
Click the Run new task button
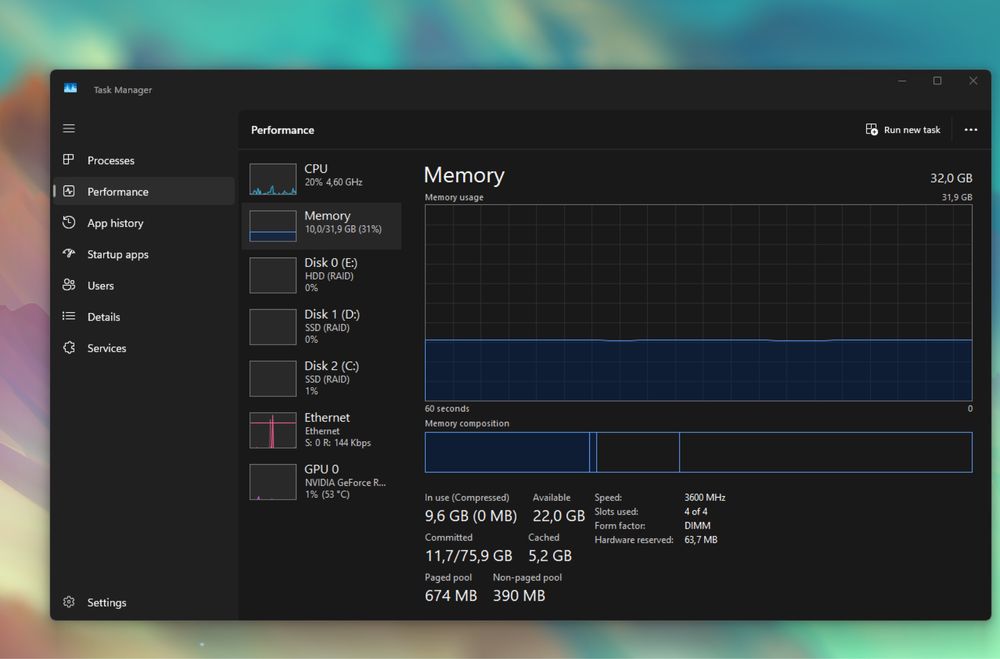pos(903,130)
